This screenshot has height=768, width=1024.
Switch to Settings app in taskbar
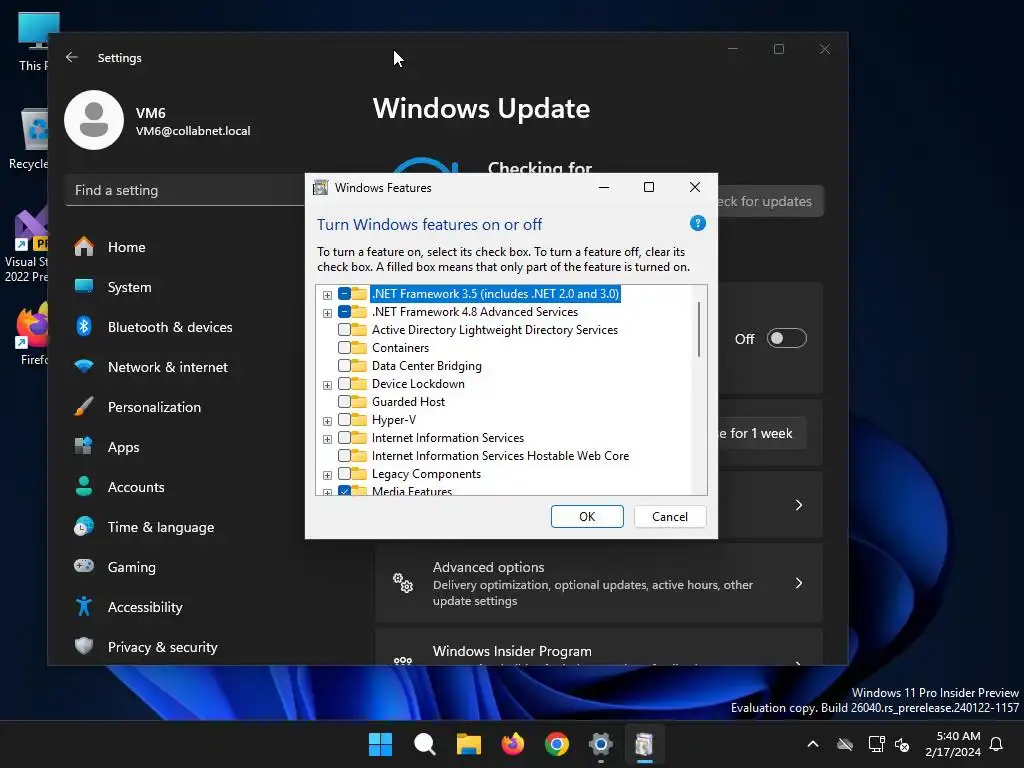click(x=601, y=744)
